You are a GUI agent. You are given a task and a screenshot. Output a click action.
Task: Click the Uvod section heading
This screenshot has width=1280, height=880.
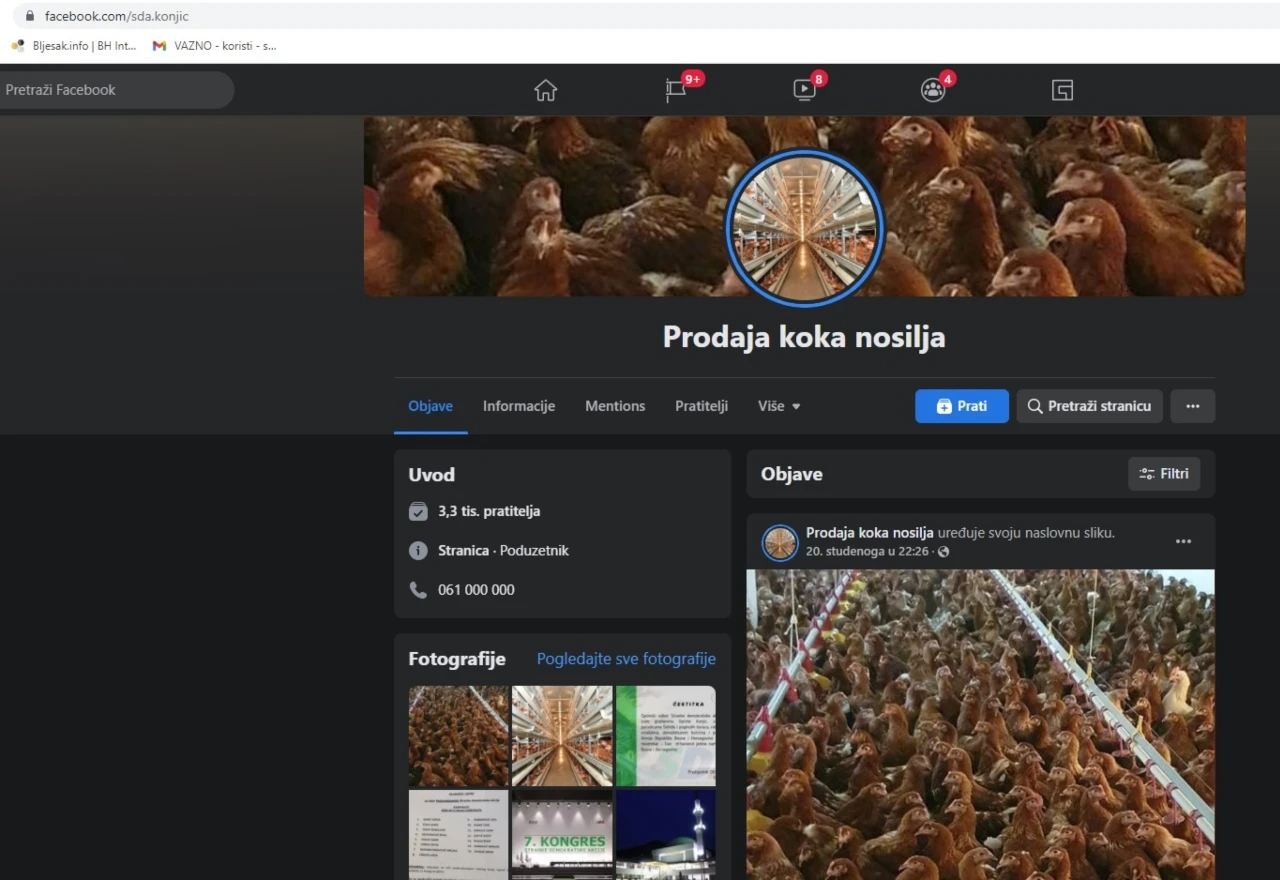(432, 475)
